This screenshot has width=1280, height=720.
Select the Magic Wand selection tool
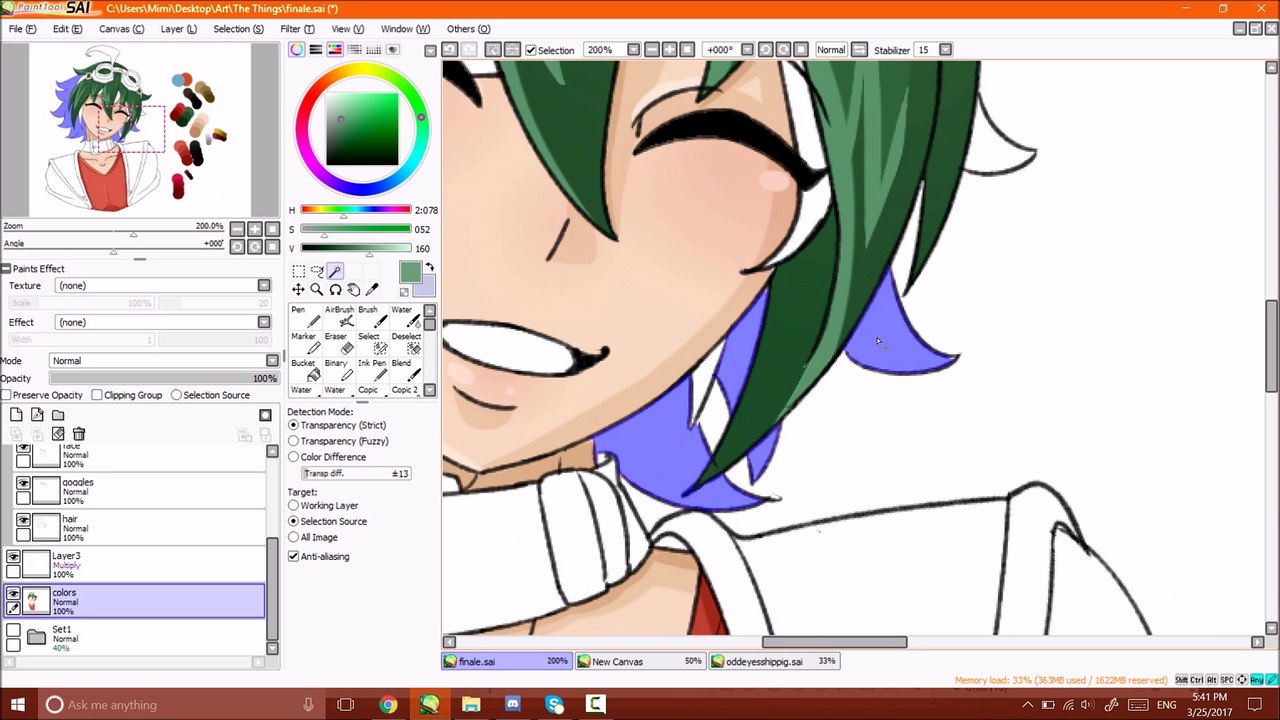[335, 271]
